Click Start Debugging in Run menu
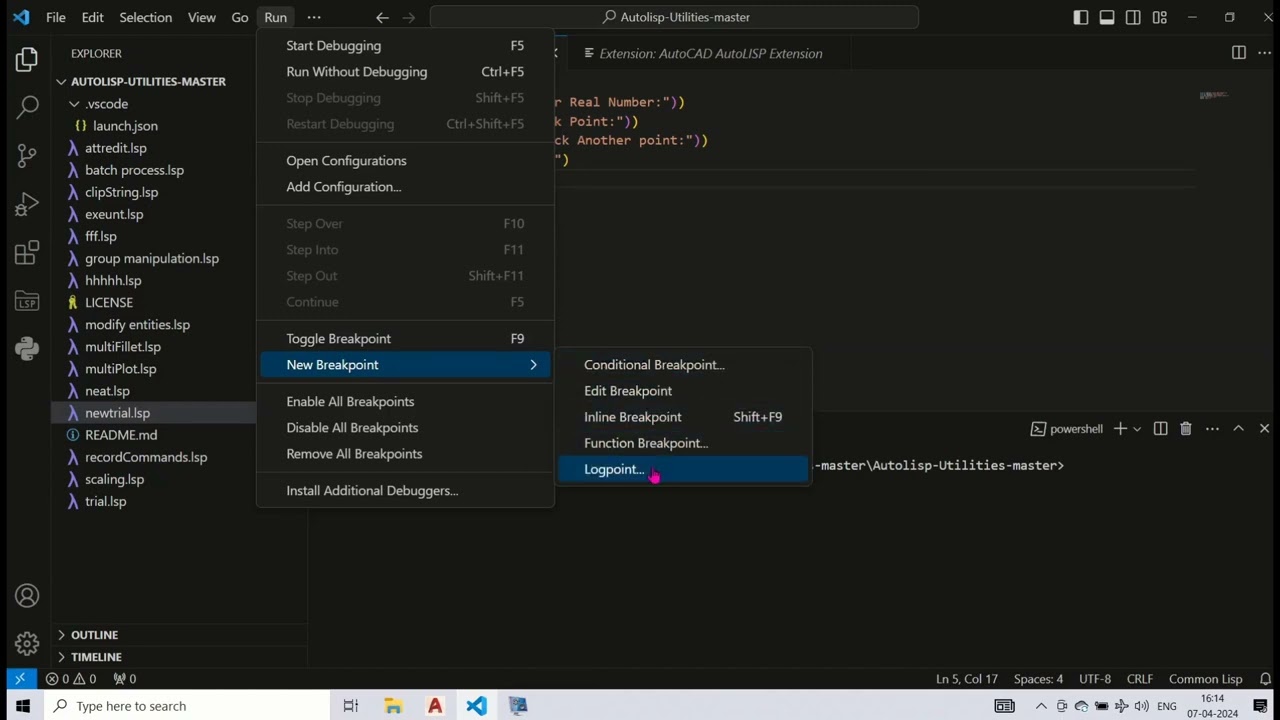1280x720 pixels. (x=405, y=46)
